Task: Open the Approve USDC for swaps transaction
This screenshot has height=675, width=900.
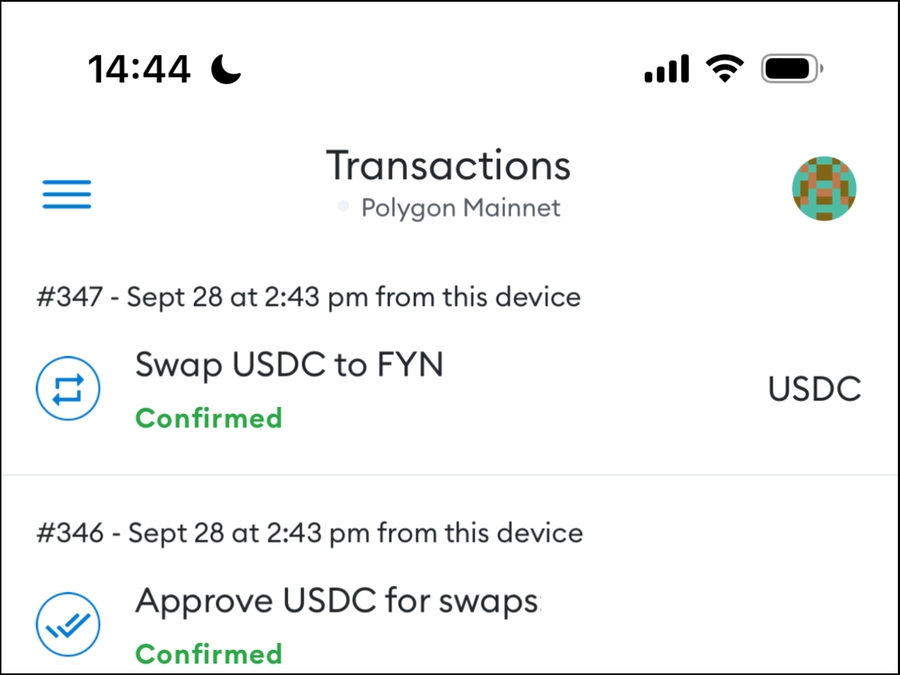Action: tap(337, 602)
